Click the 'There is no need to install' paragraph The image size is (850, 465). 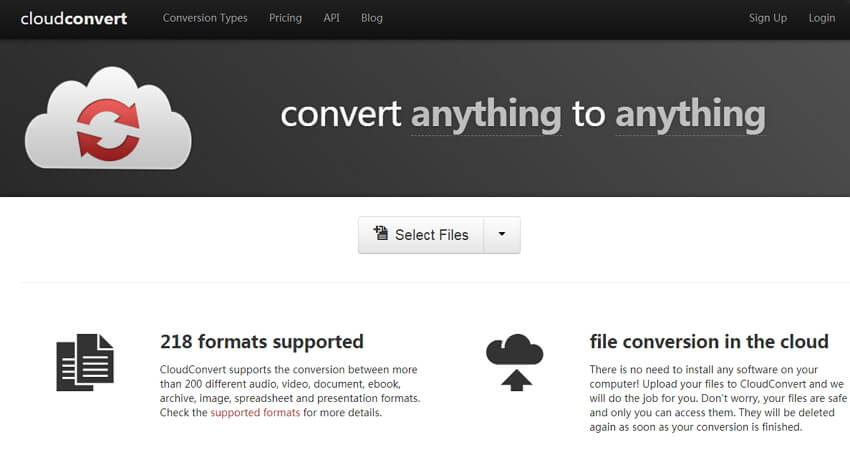(718, 398)
